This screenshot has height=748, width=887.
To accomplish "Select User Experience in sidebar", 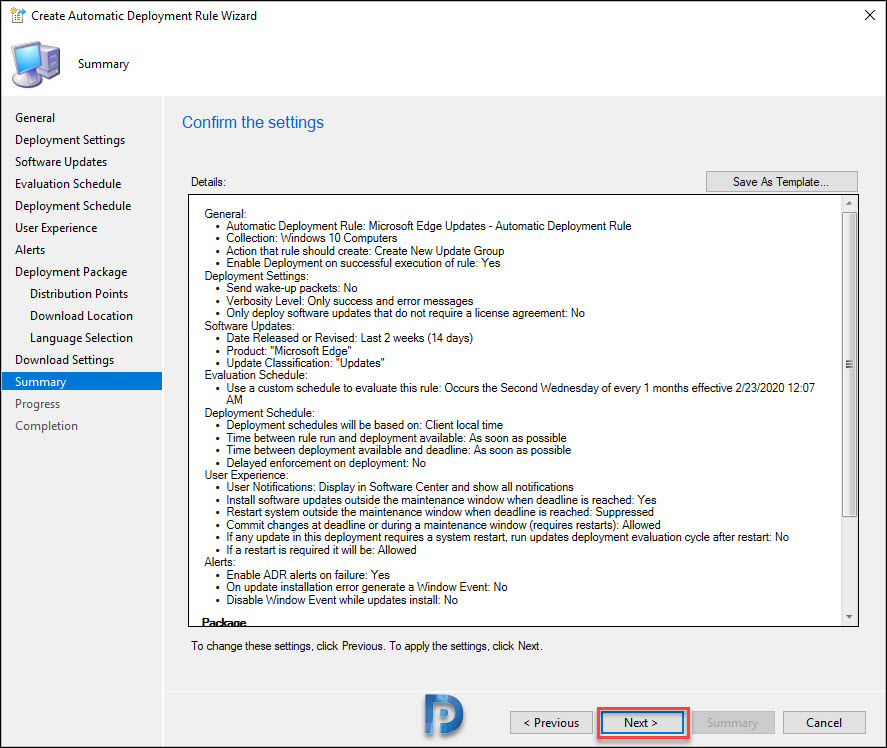I will click(x=56, y=228).
